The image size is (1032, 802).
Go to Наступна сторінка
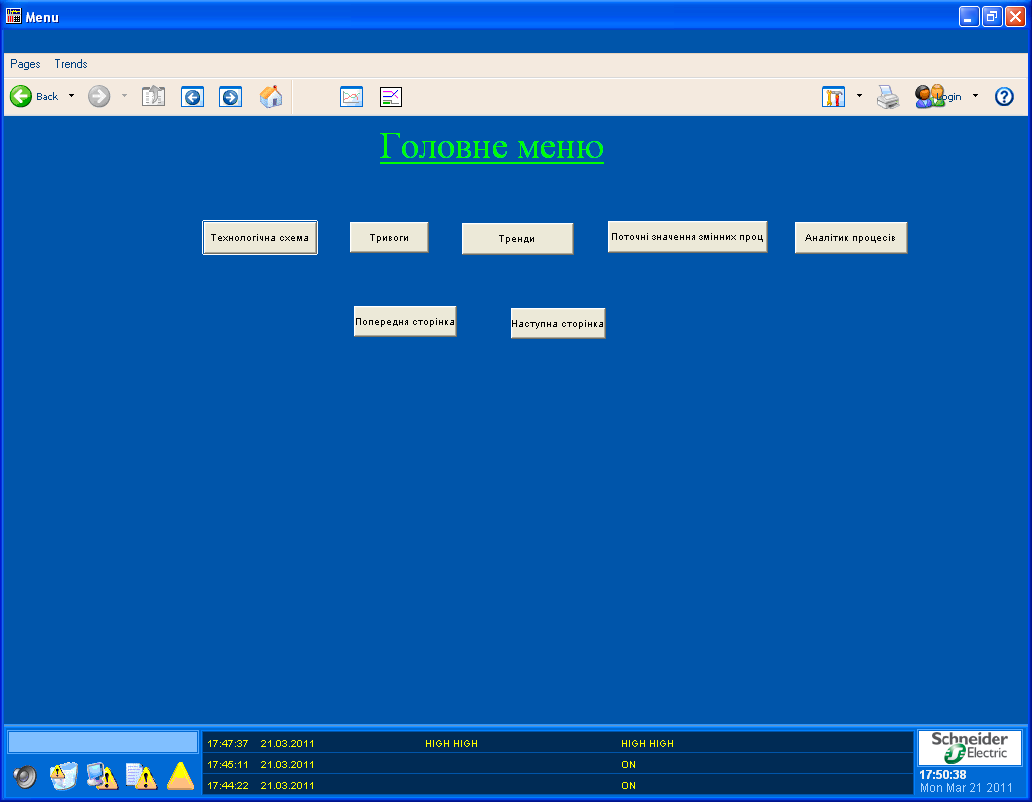point(558,324)
